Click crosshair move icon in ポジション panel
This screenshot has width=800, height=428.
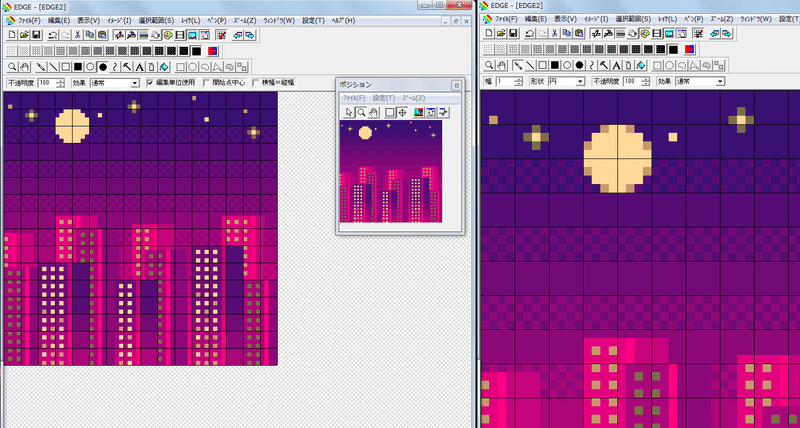click(402, 113)
